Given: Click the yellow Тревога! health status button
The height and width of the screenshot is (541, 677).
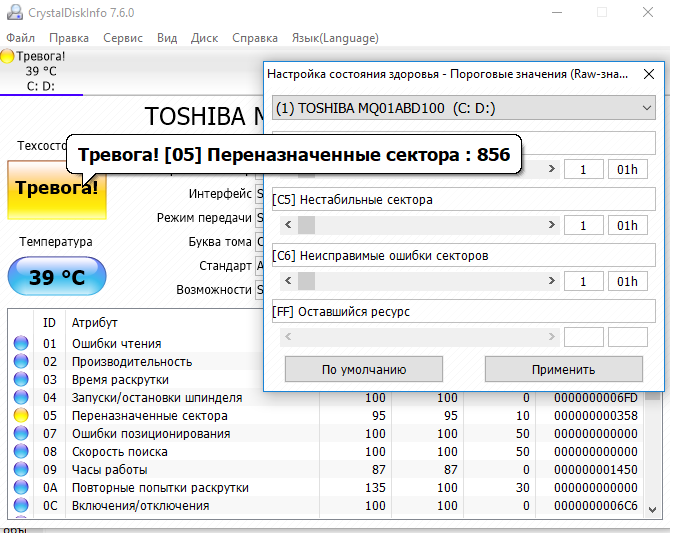Looking at the screenshot, I should [57, 190].
